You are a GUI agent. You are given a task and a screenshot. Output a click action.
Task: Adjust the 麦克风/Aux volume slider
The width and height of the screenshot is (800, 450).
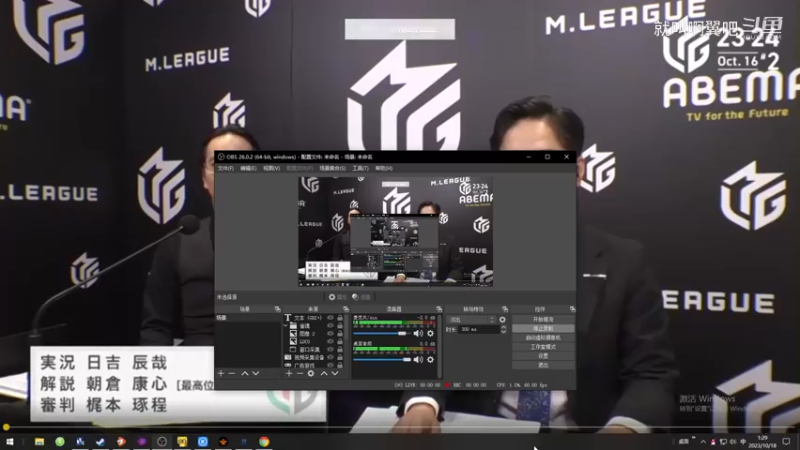tap(382, 334)
